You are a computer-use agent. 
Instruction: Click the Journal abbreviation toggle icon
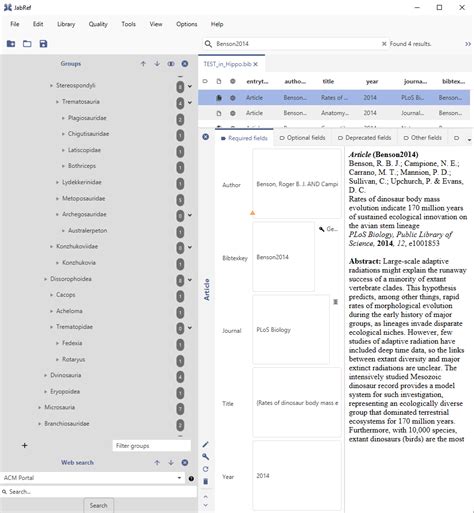point(336,302)
